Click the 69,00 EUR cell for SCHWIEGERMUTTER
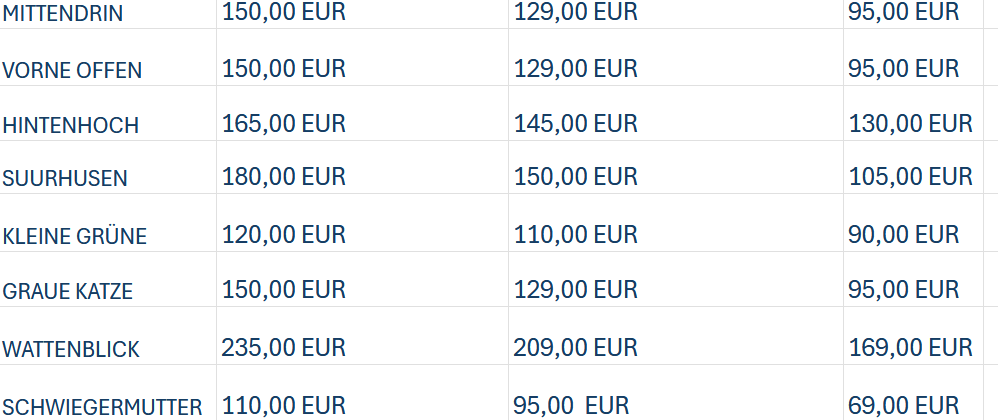This screenshot has height=420, width=998. (x=902, y=406)
